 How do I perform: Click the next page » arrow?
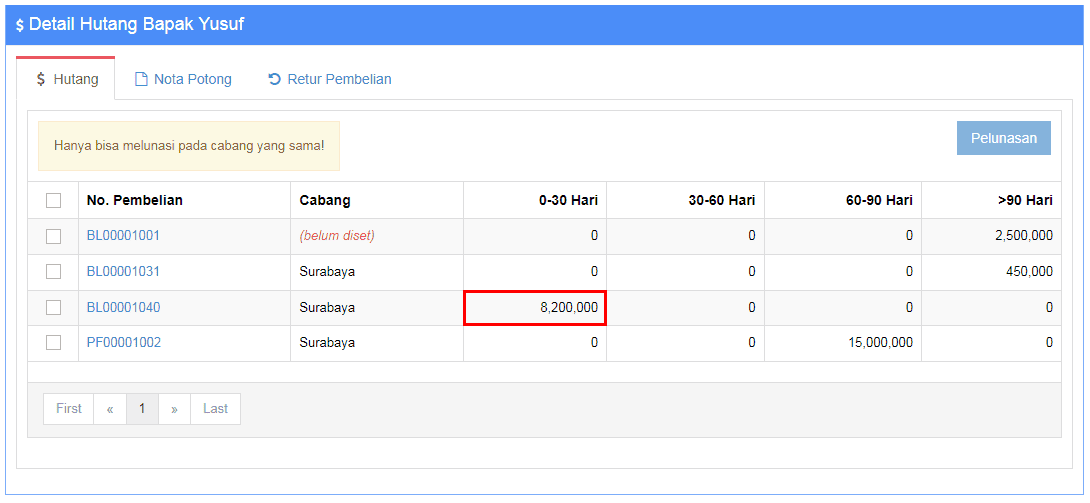tap(174, 409)
